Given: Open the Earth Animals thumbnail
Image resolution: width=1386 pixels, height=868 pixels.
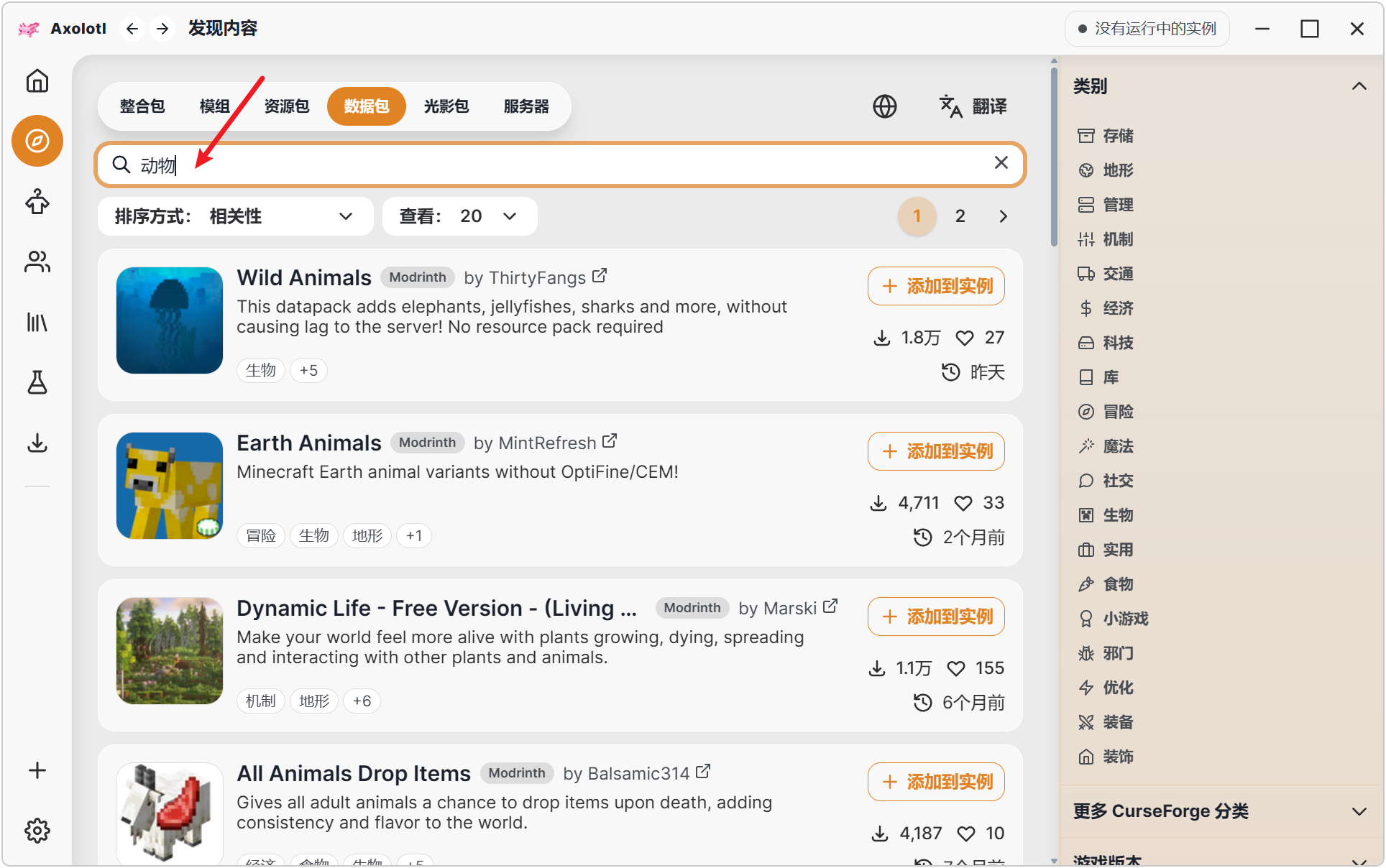Looking at the screenshot, I should pos(170,486).
